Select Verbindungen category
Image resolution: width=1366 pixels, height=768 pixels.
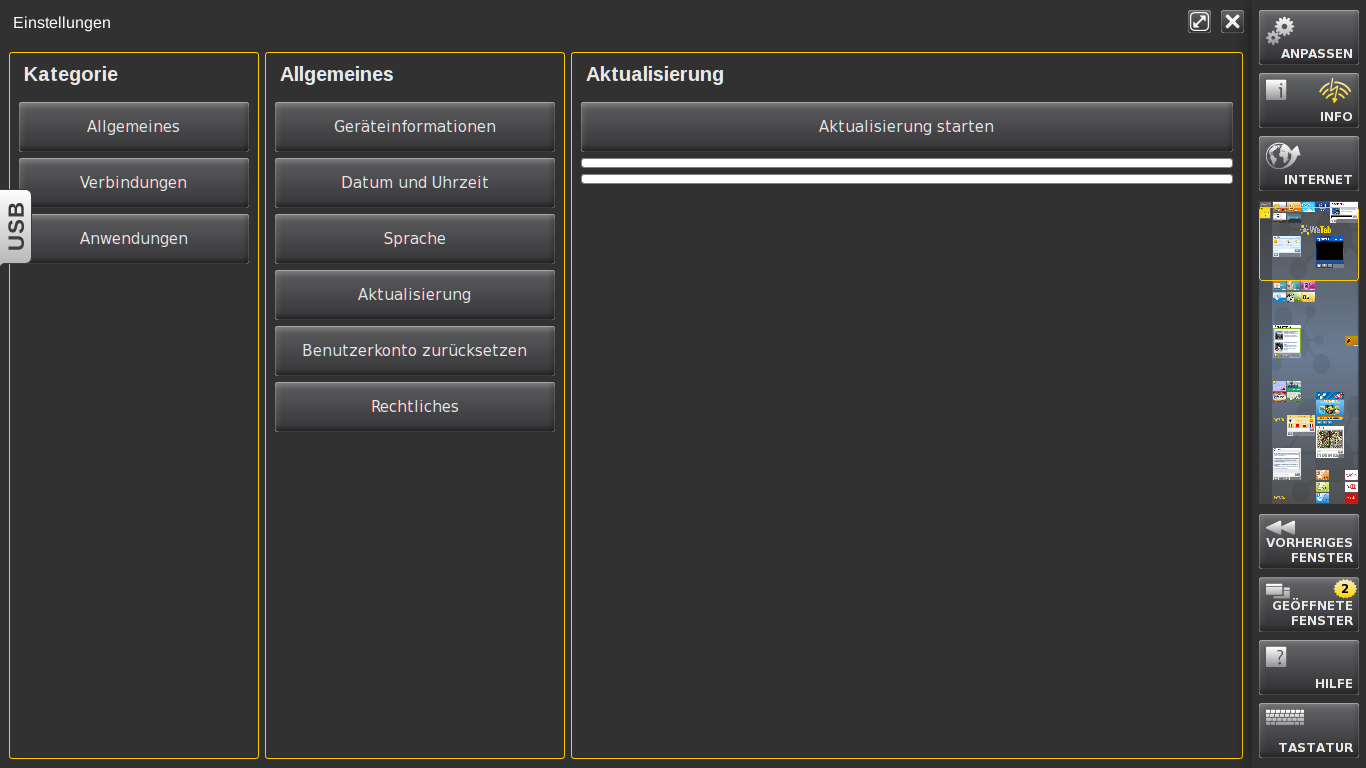[x=133, y=183]
